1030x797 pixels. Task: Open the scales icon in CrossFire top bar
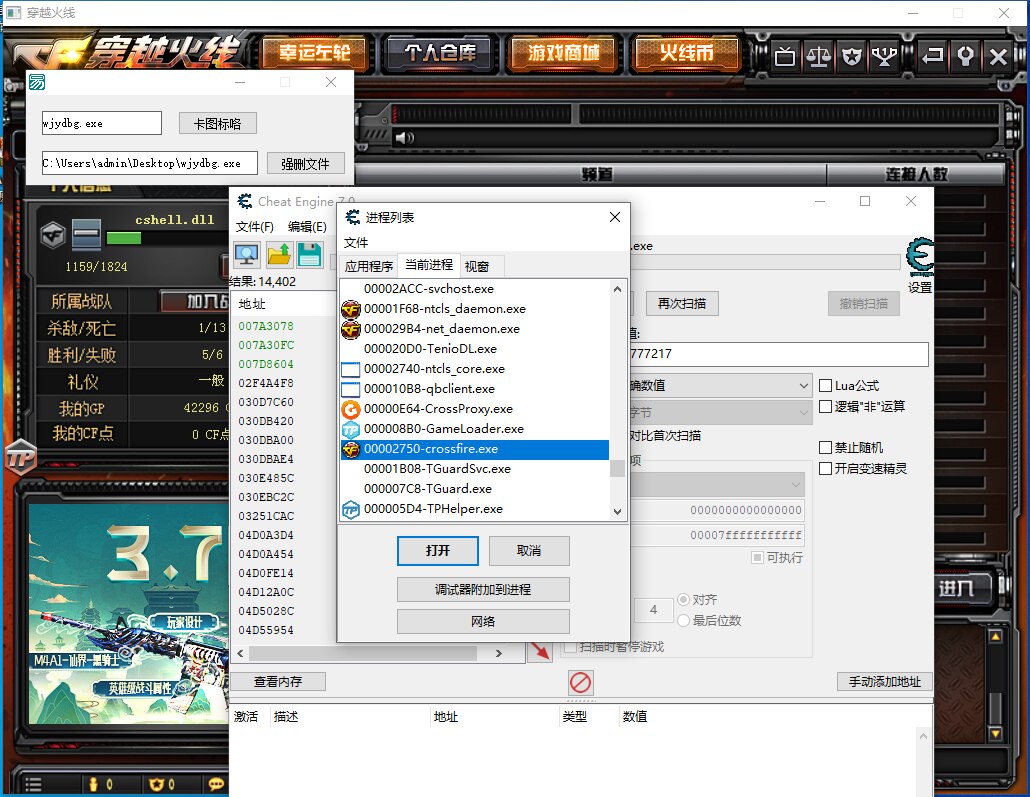click(x=818, y=57)
